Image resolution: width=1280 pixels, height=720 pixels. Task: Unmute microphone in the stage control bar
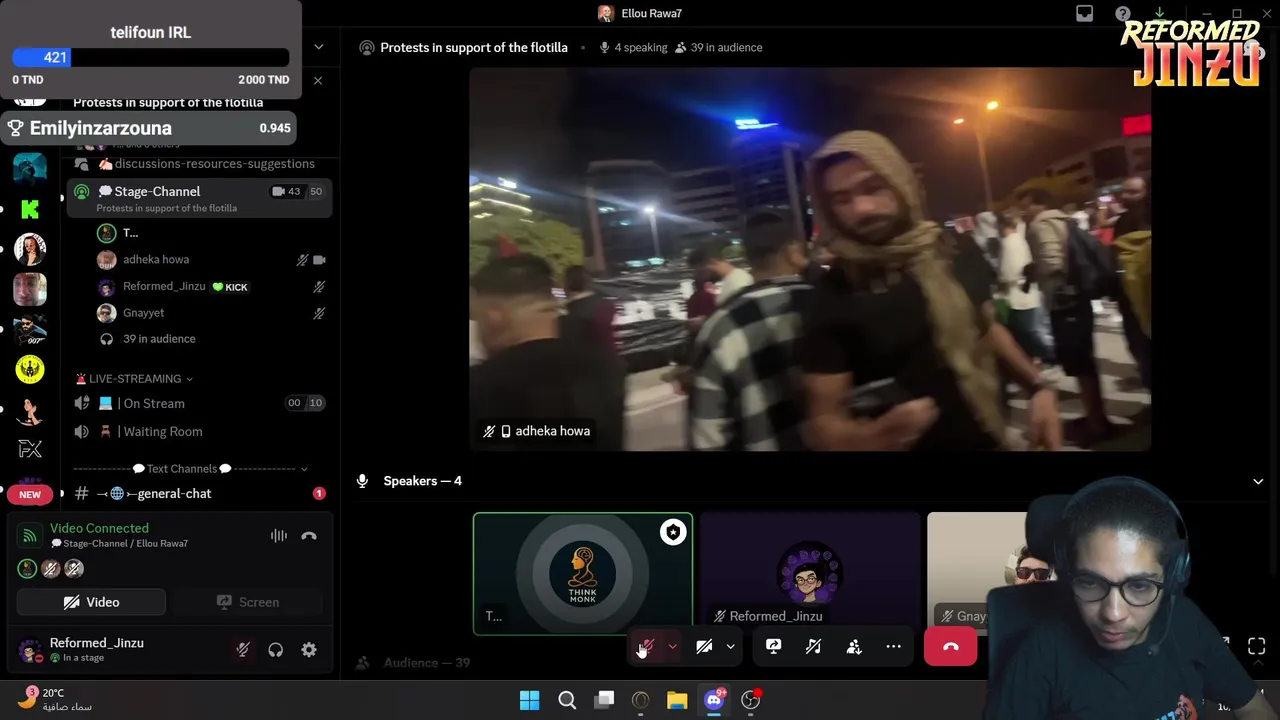click(647, 647)
